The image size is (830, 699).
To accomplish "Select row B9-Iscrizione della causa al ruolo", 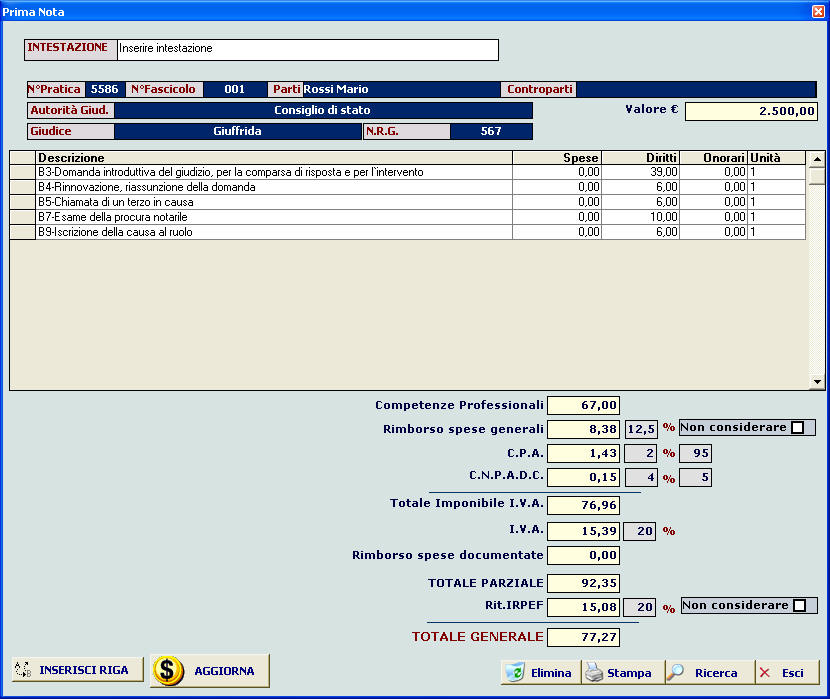I will tap(408, 232).
